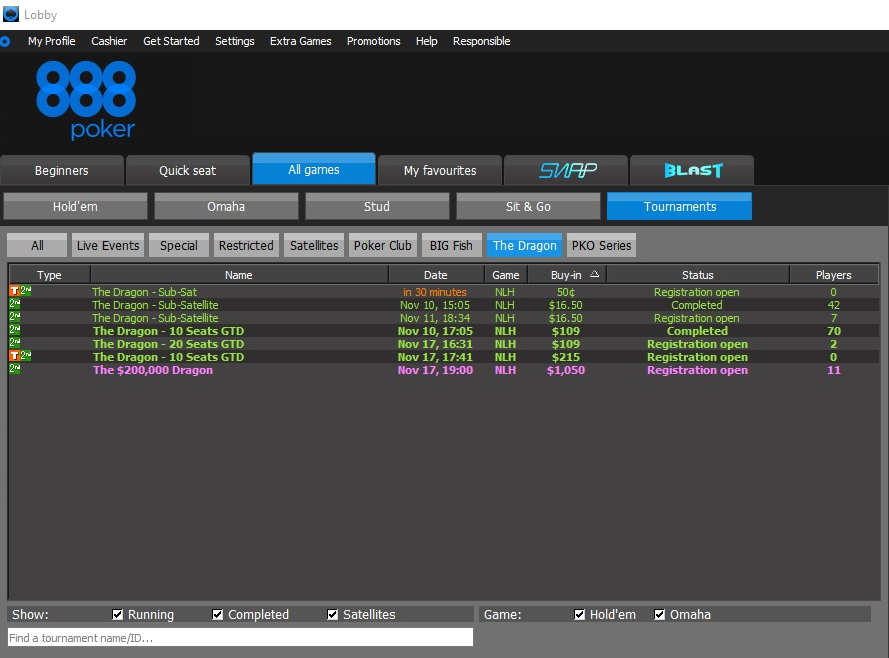Click the orange turbo T icon on Sub-Sat row
Viewport: 889px width, 658px height.
[x=13, y=292]
